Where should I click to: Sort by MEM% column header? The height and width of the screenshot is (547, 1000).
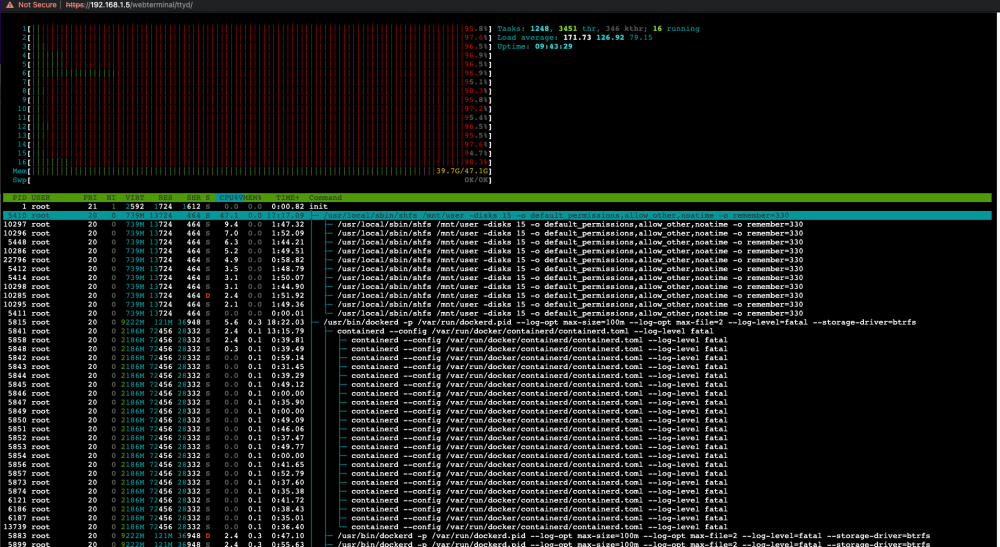253,198
